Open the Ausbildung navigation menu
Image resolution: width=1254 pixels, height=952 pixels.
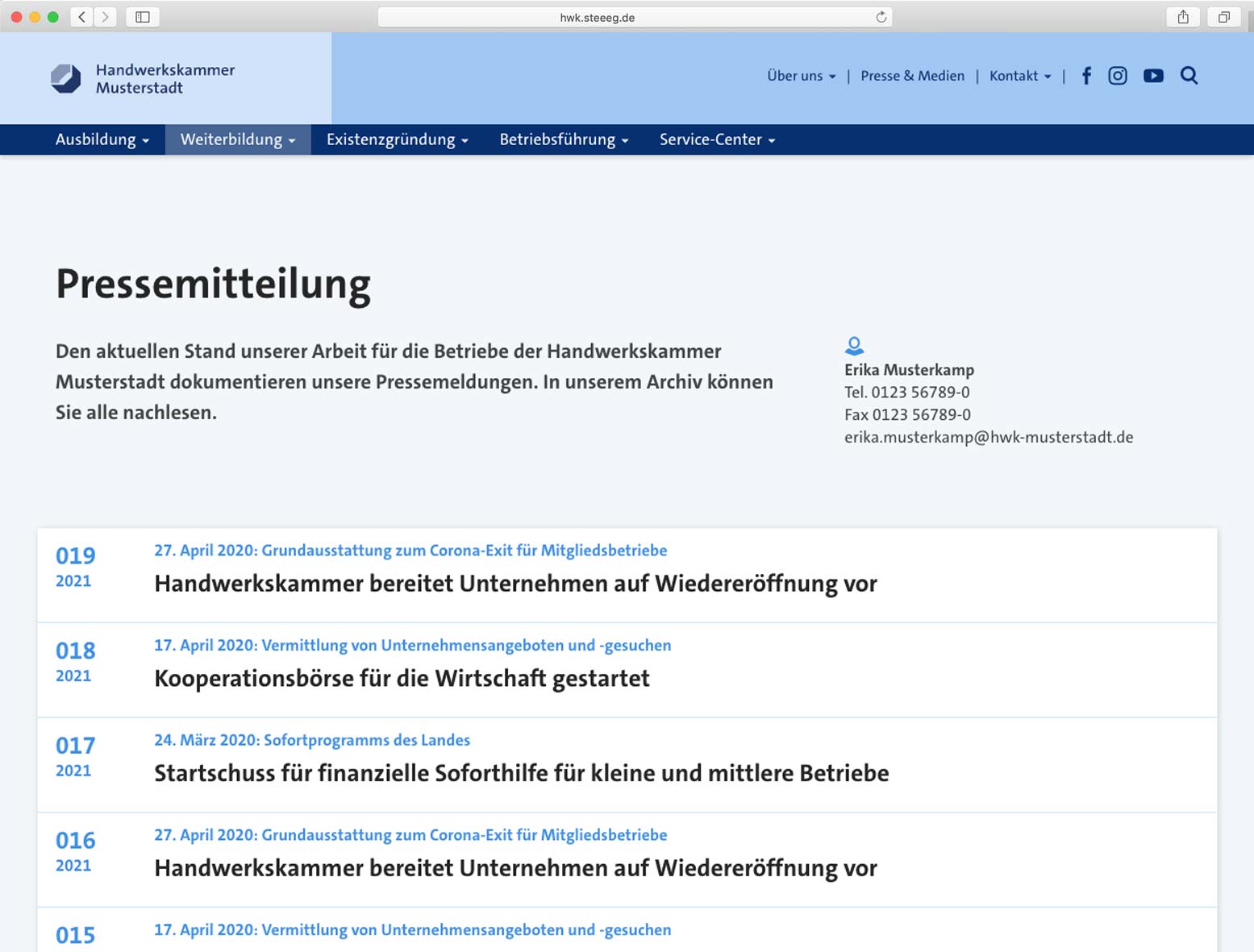pyautogui.click(x=102, y=139)
